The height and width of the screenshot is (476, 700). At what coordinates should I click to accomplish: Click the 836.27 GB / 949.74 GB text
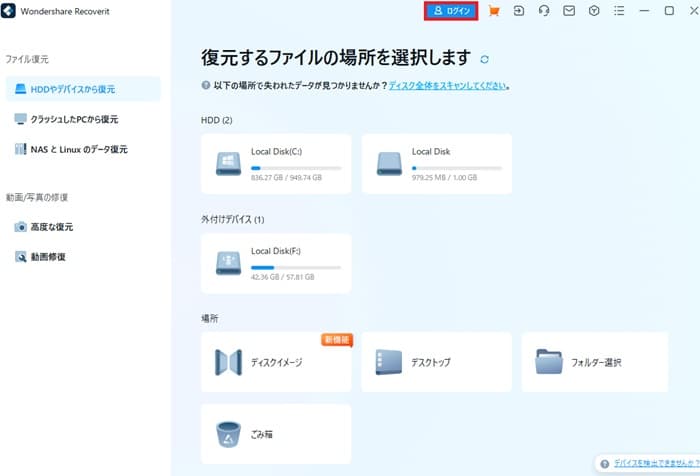click(x=286, y=177)
